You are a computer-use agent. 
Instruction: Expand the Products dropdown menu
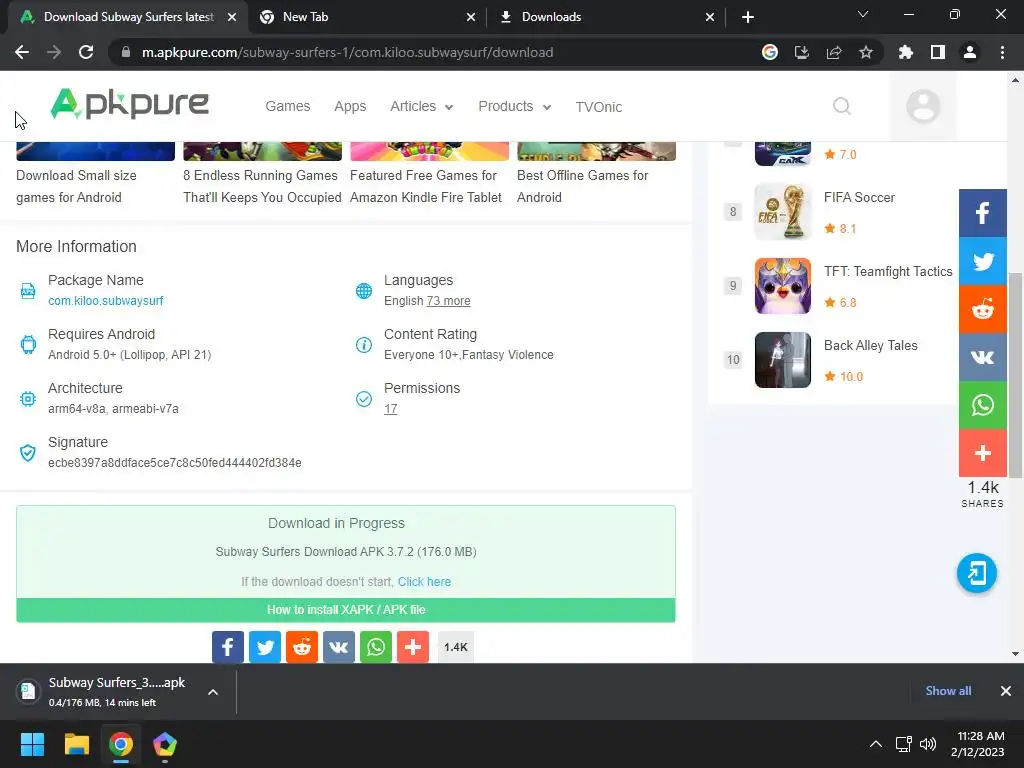[x=515, y=106]
